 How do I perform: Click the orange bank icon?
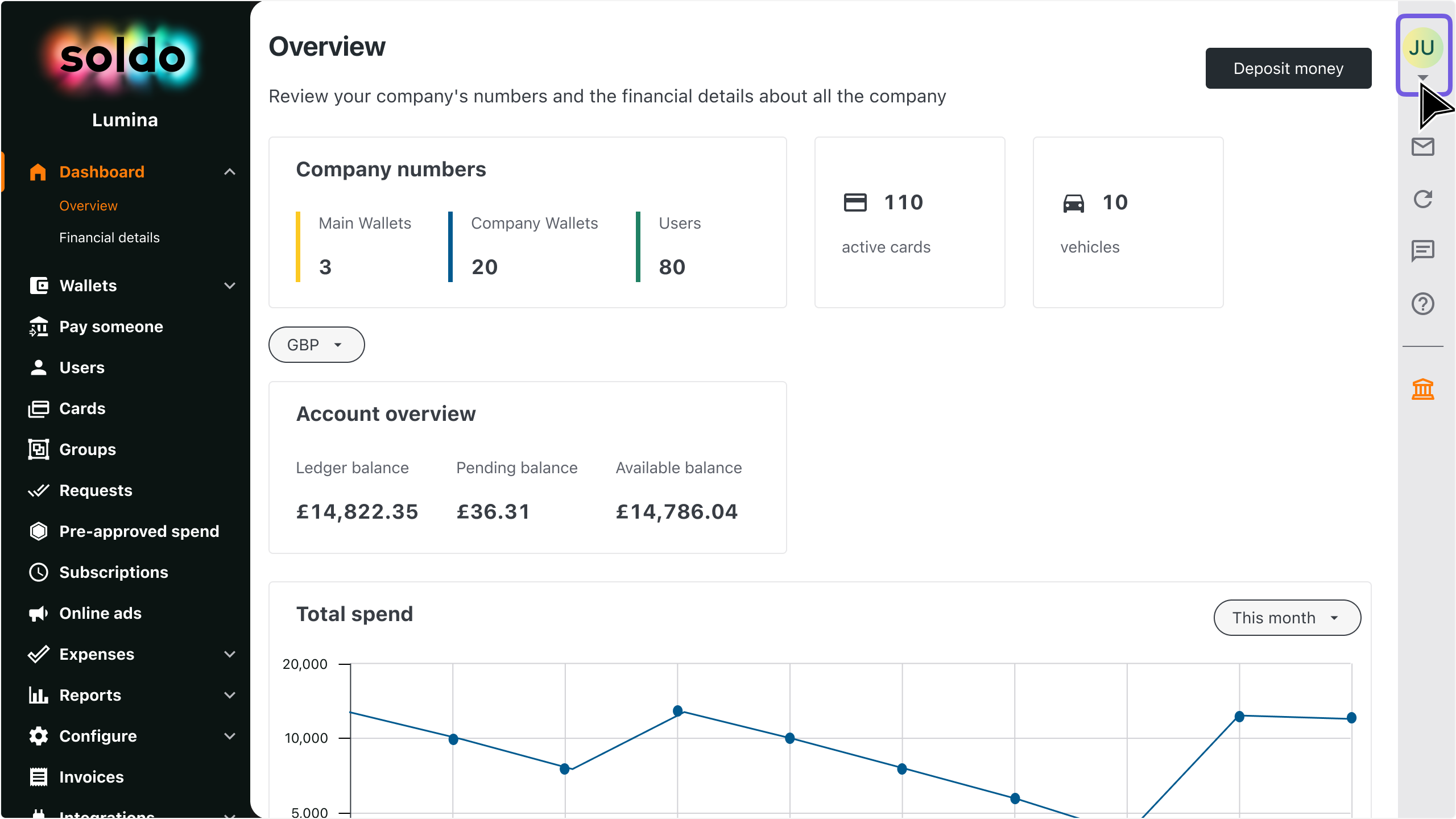pyautogui.click(x=1422, y=390)
